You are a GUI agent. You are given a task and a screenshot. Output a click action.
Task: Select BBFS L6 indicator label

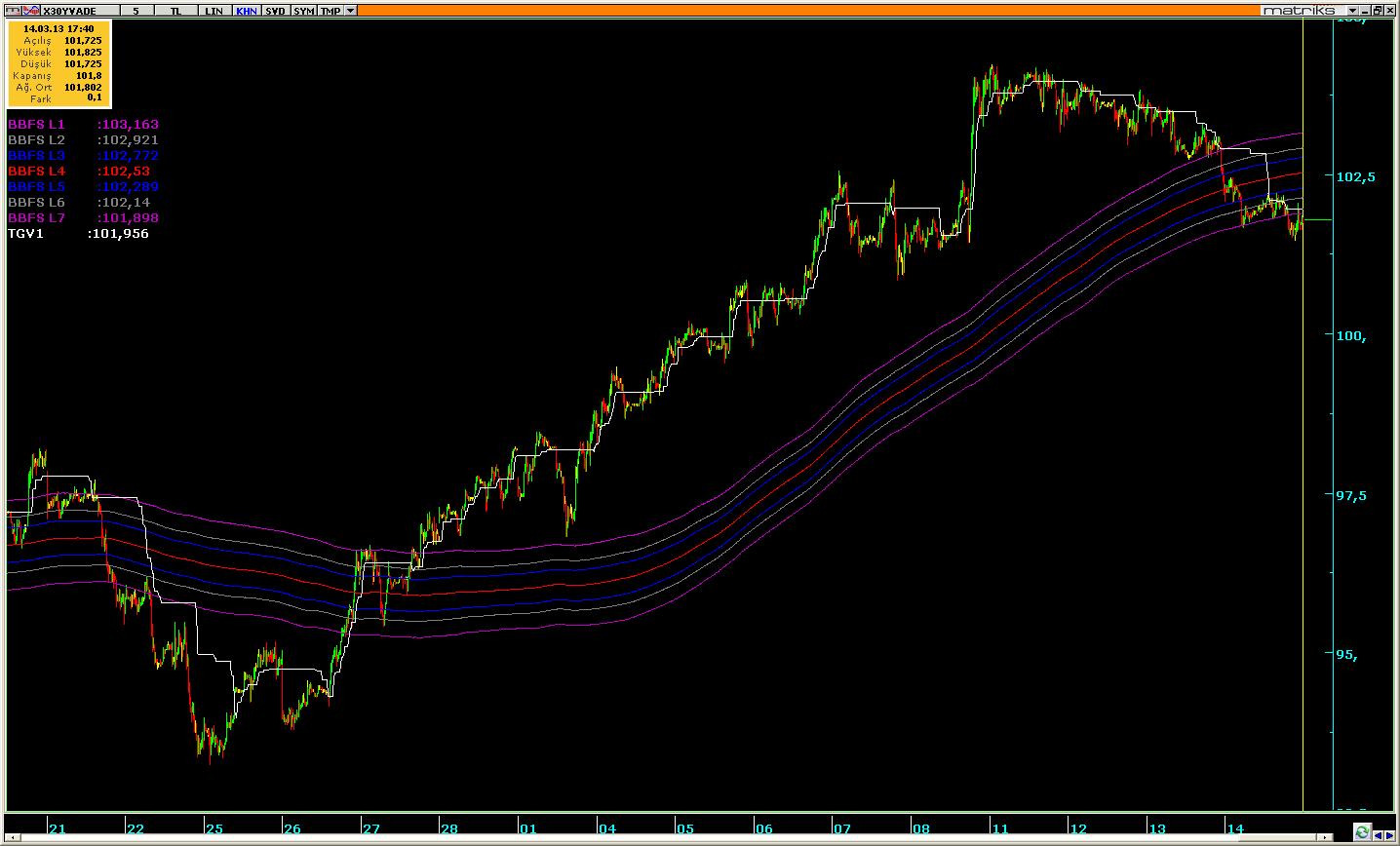[36, 203]
